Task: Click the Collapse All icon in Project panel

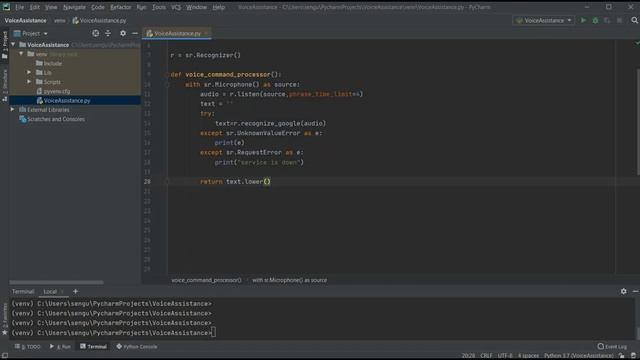Action: 108,33
